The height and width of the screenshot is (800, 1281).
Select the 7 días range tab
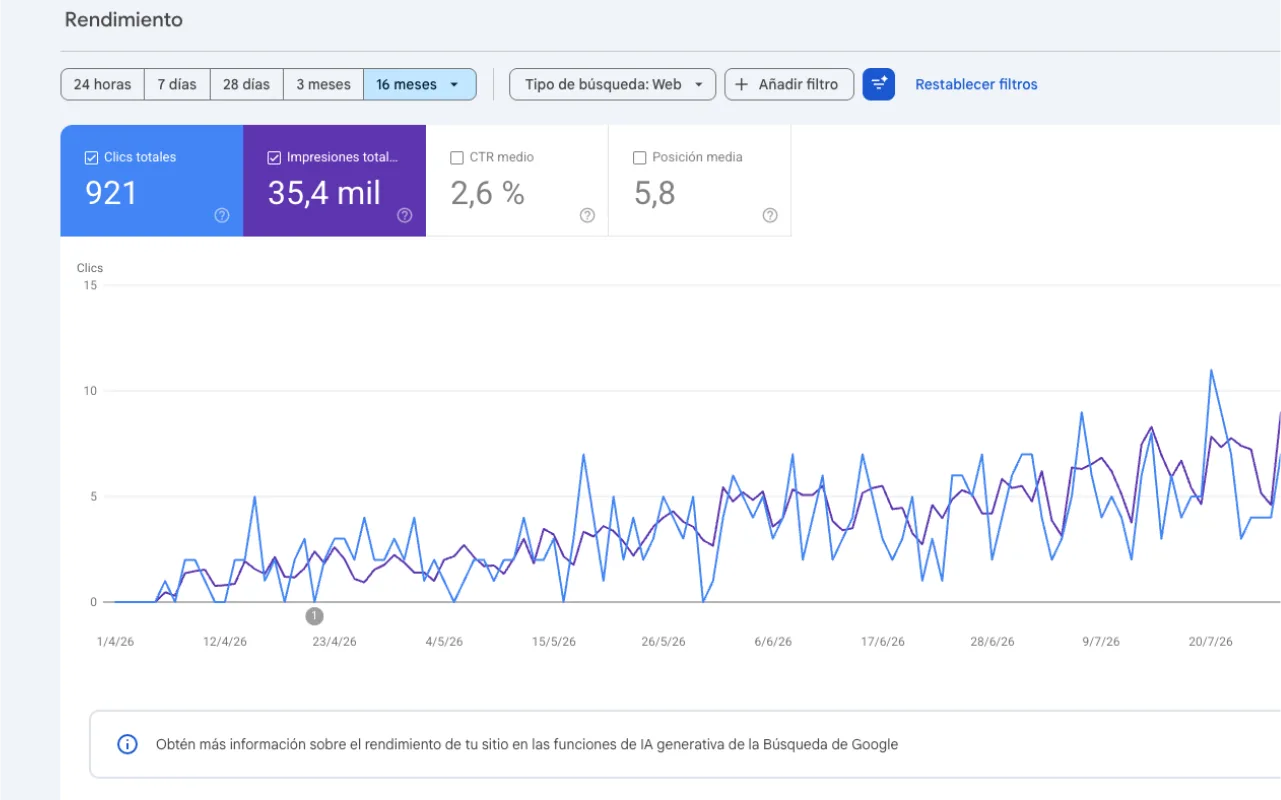pos(177,84)
